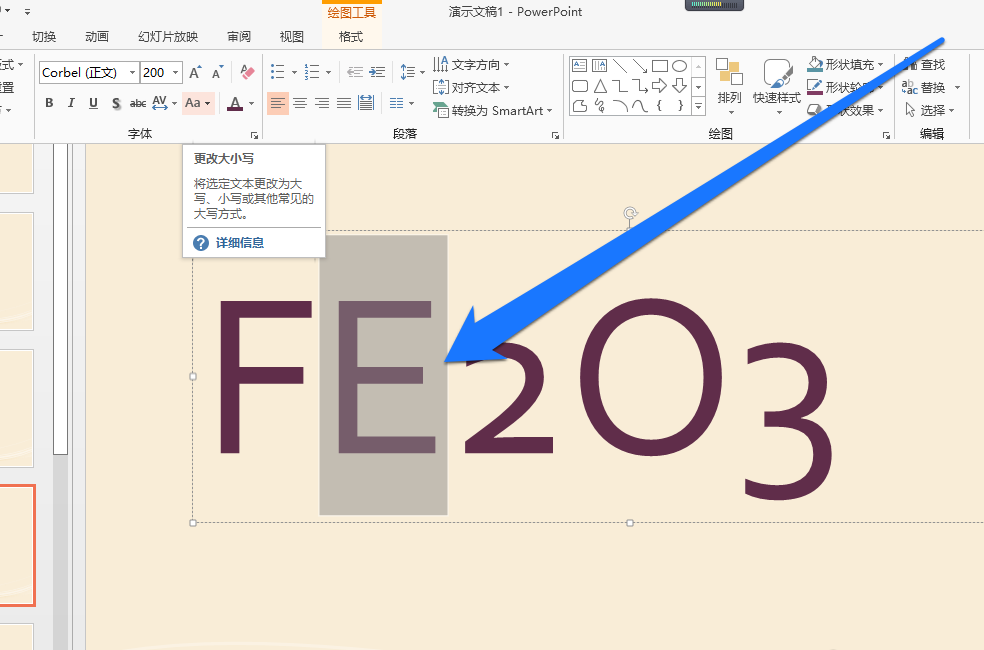Select the scribble shape tool
Viewport: 984px width, 650px height.
pos(600,105)
